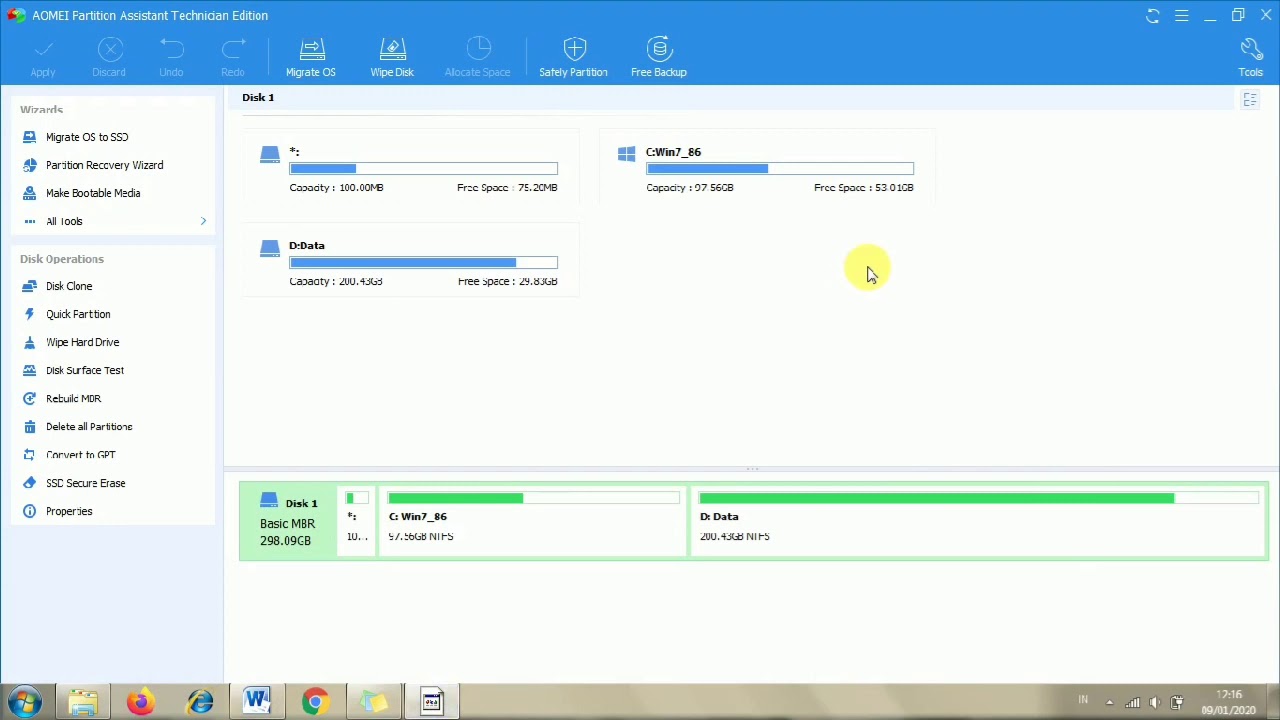
Task: Click 'Capacity : 200.43GB' text
Action: tap(336, 281)
